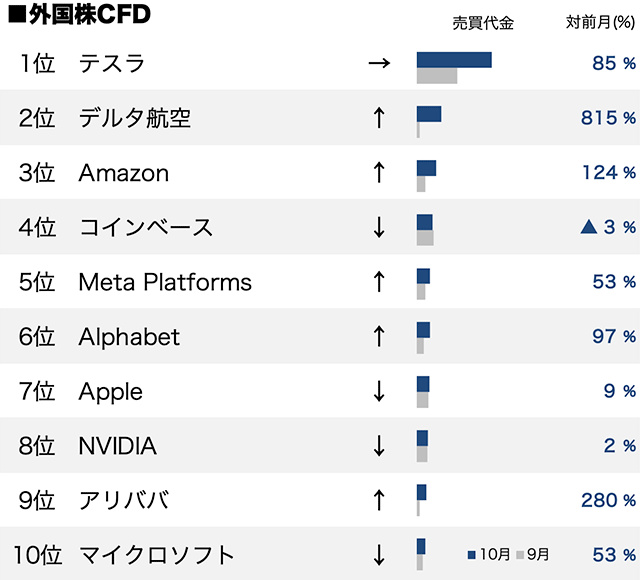Click the down arrow beside コインベース
The height and width of the screenshot is (580, 640).
tap(378, 227)
